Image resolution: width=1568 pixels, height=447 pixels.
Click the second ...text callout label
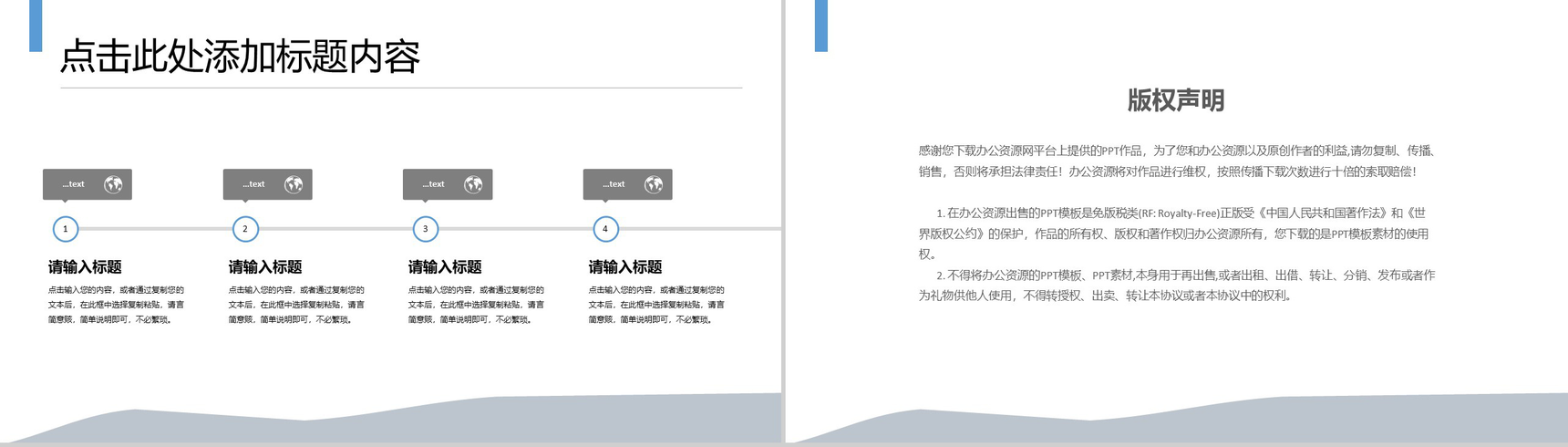[x=253, y=184]
